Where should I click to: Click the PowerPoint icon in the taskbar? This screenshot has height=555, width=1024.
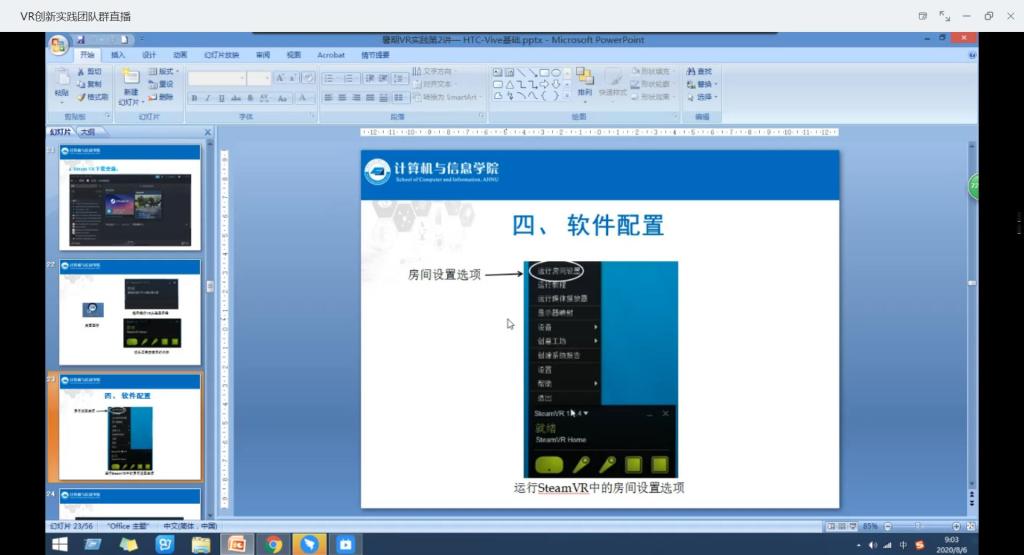[x=237, y=545]
